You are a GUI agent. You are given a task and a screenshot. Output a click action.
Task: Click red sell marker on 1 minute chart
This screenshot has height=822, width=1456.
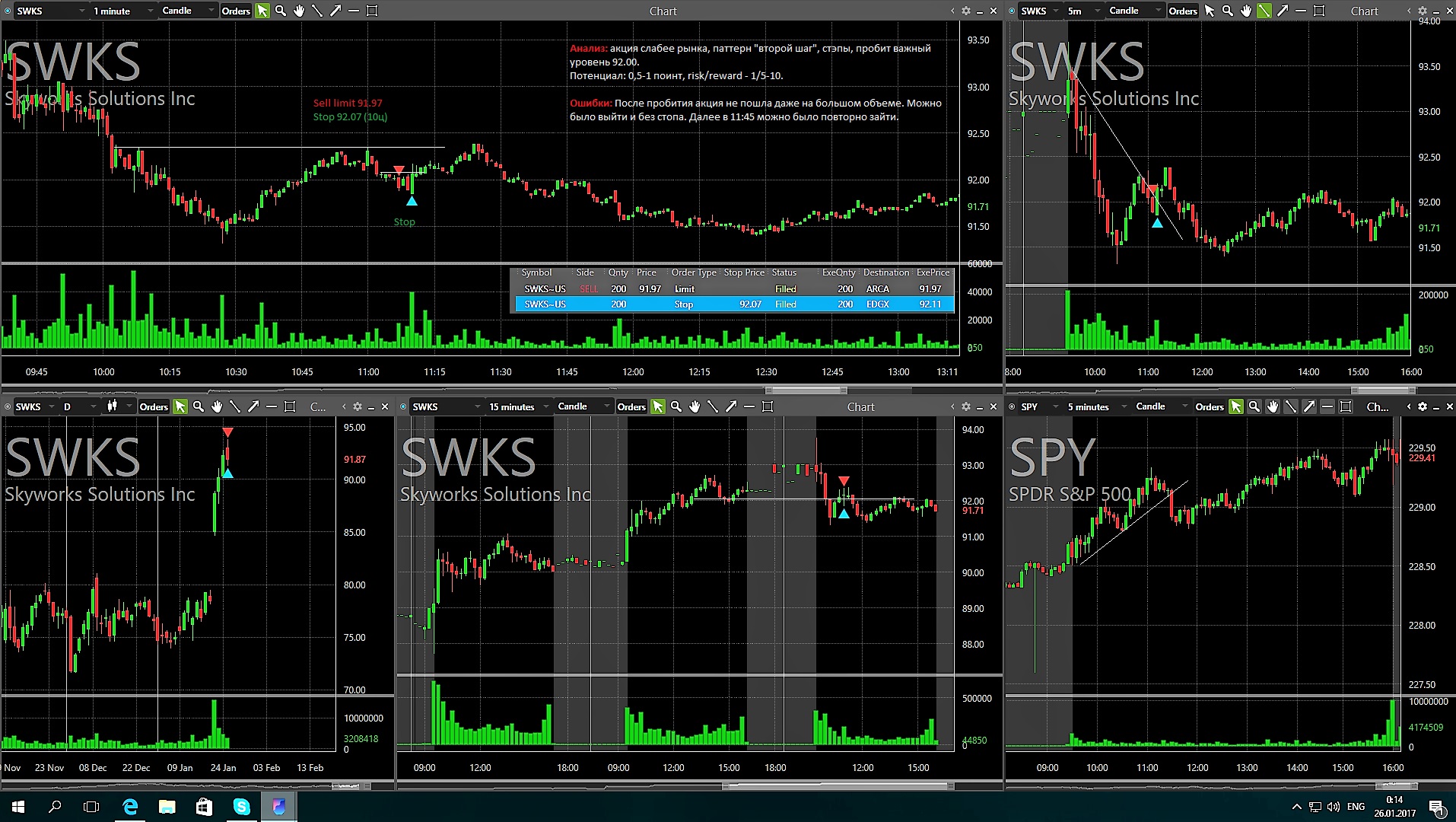pyautogui.click(x=399, y=170)
